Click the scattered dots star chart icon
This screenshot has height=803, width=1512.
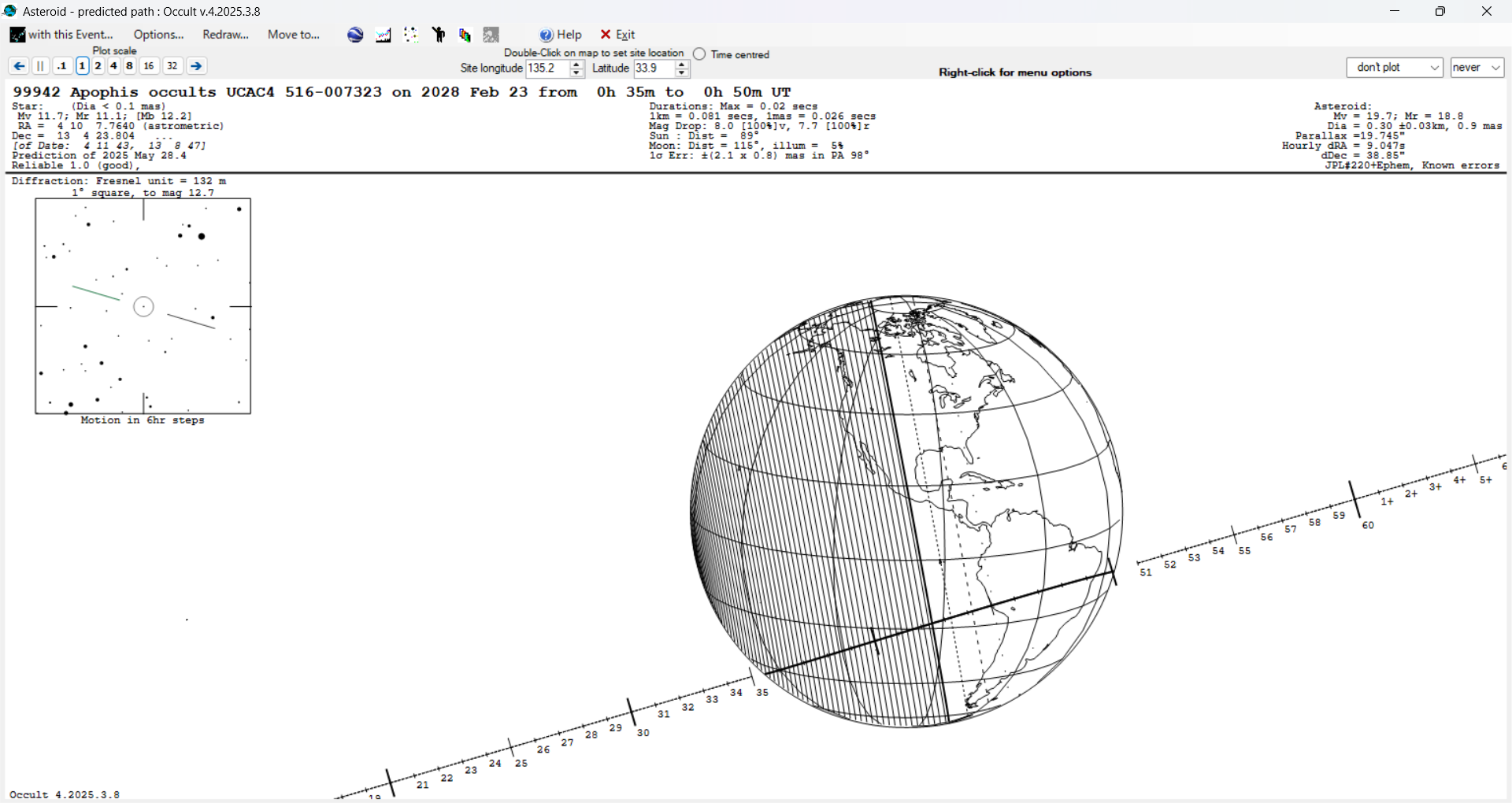(x=411, y=35)
